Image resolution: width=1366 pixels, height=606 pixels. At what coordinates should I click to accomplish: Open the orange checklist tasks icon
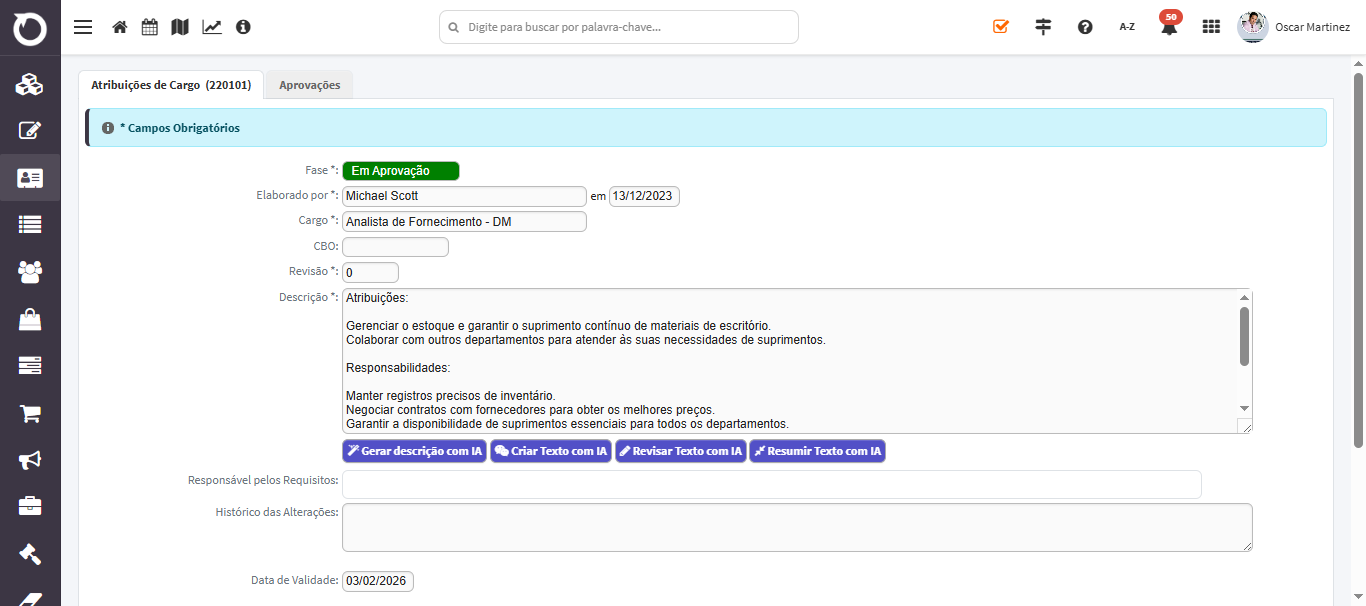pos(1001,27)
